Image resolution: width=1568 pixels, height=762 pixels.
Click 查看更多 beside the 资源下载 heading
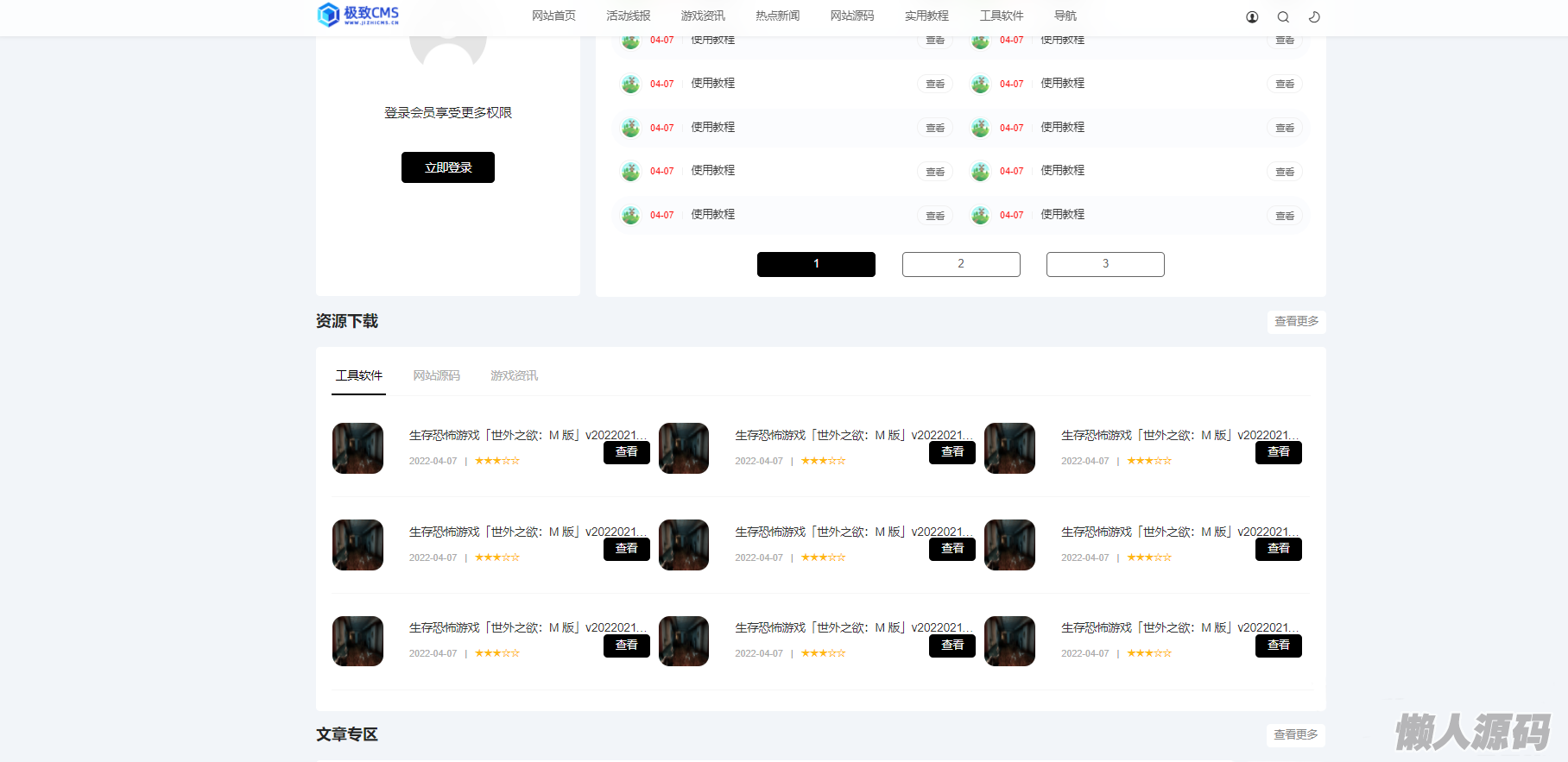(x=1297, y=321)
